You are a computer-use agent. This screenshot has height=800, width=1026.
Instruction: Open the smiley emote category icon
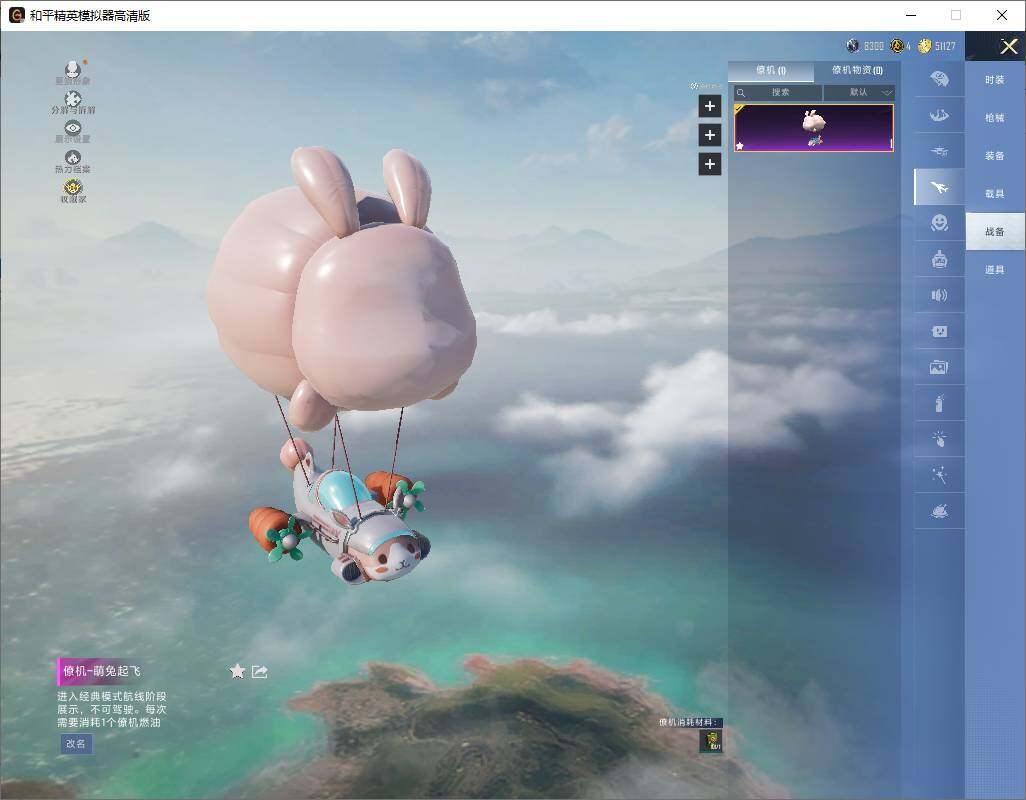point(939,223)
